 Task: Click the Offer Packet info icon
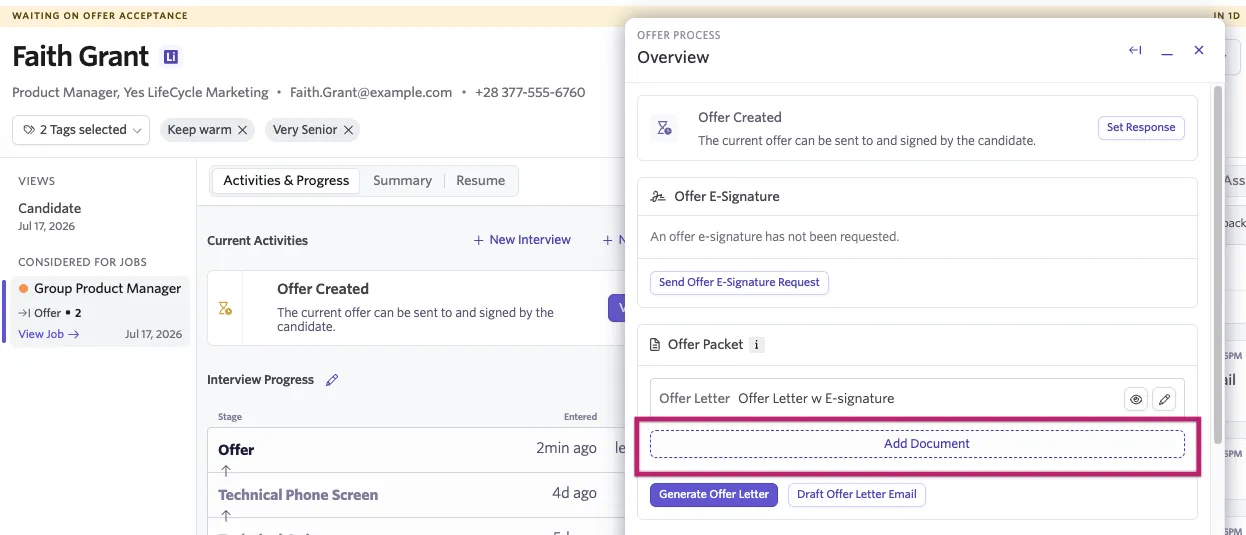coord(757,345)
